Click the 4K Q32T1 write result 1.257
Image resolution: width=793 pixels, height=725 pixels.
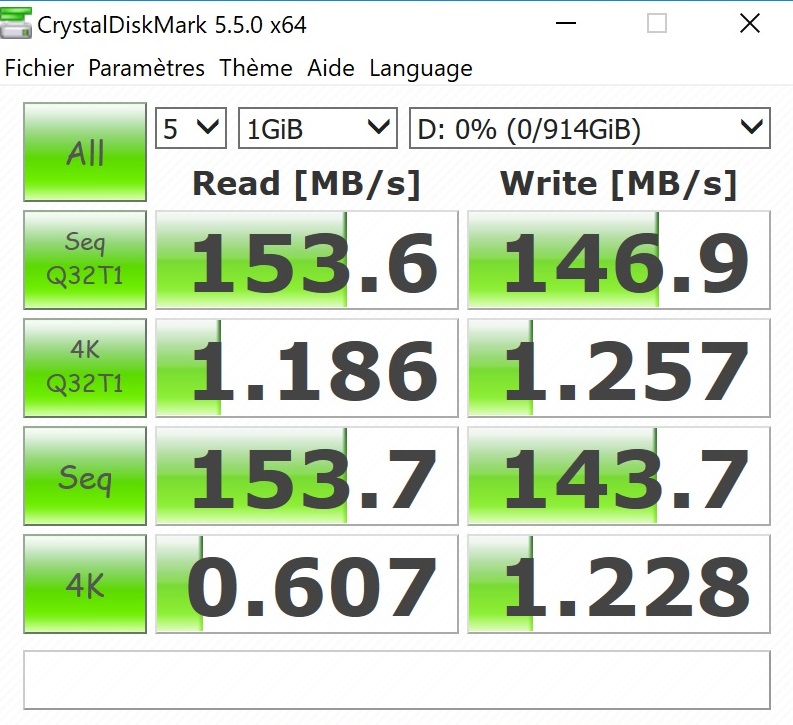(x=619, y=368)
